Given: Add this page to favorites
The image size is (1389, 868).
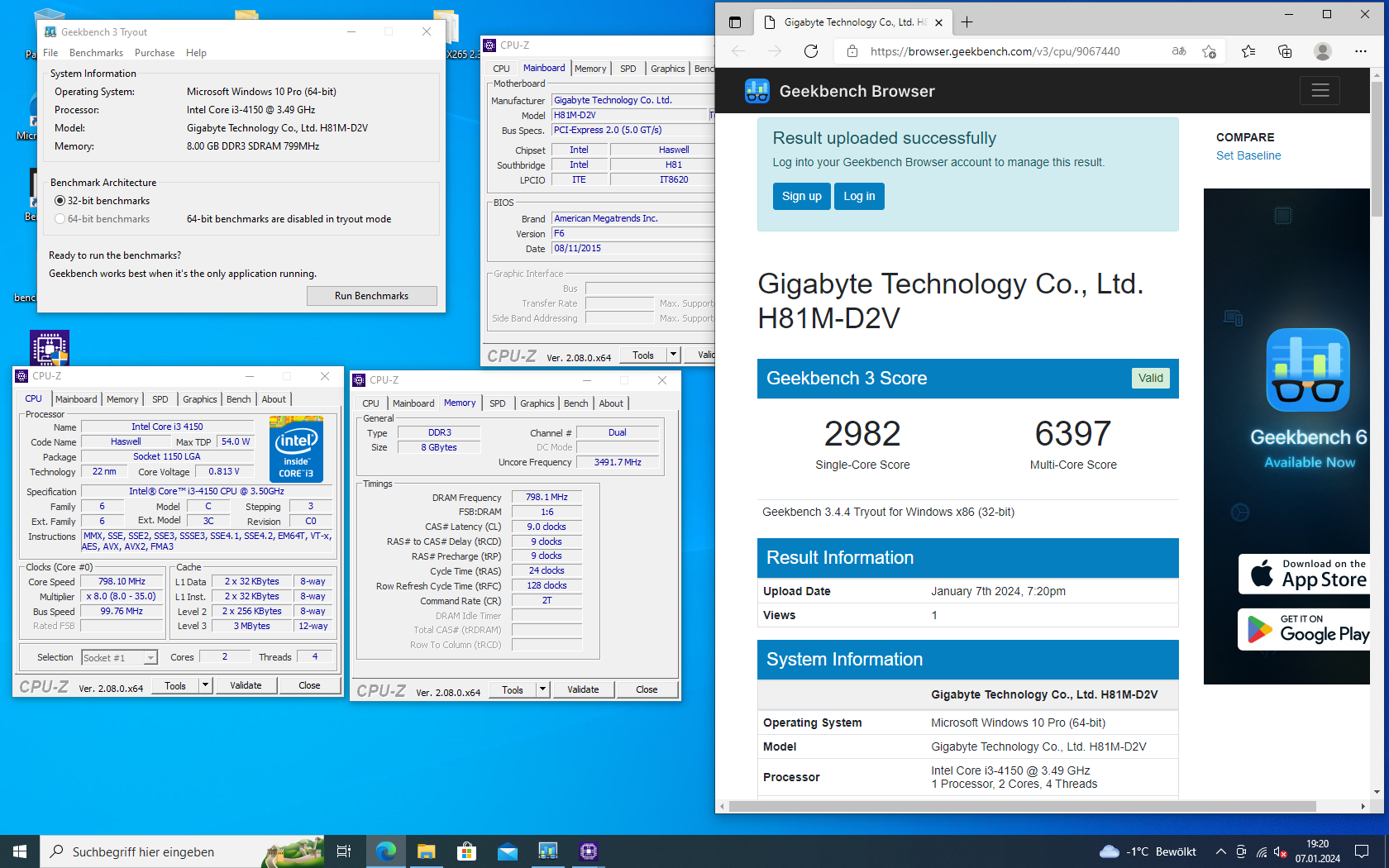Looking at the screenshot, I should [1209, 51].
